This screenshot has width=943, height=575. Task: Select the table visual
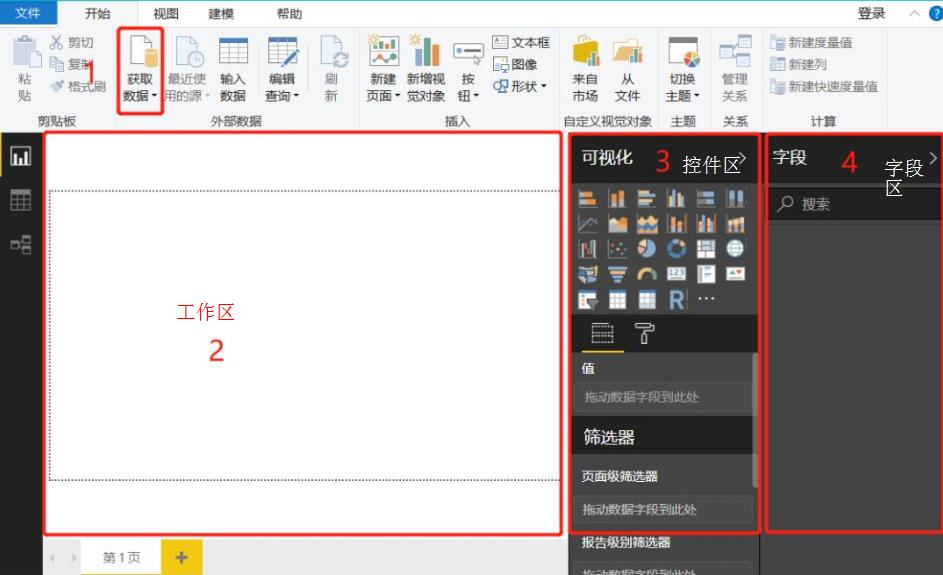click(x=617, y=300)
